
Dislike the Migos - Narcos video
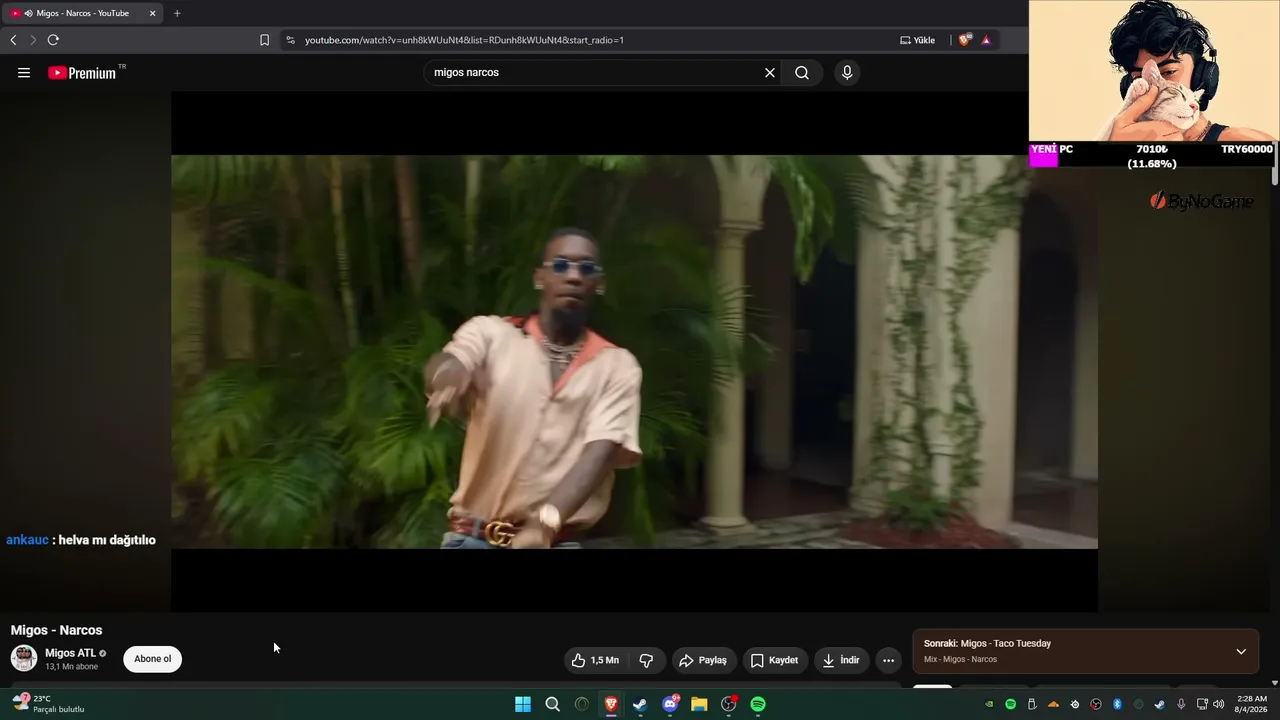(x=646, y=660)
